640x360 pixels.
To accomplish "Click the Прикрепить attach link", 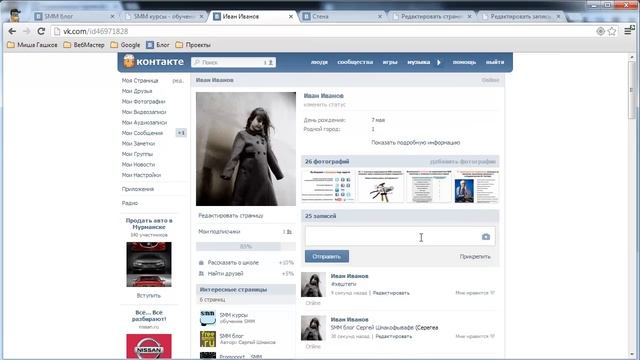I will point(475,257).
